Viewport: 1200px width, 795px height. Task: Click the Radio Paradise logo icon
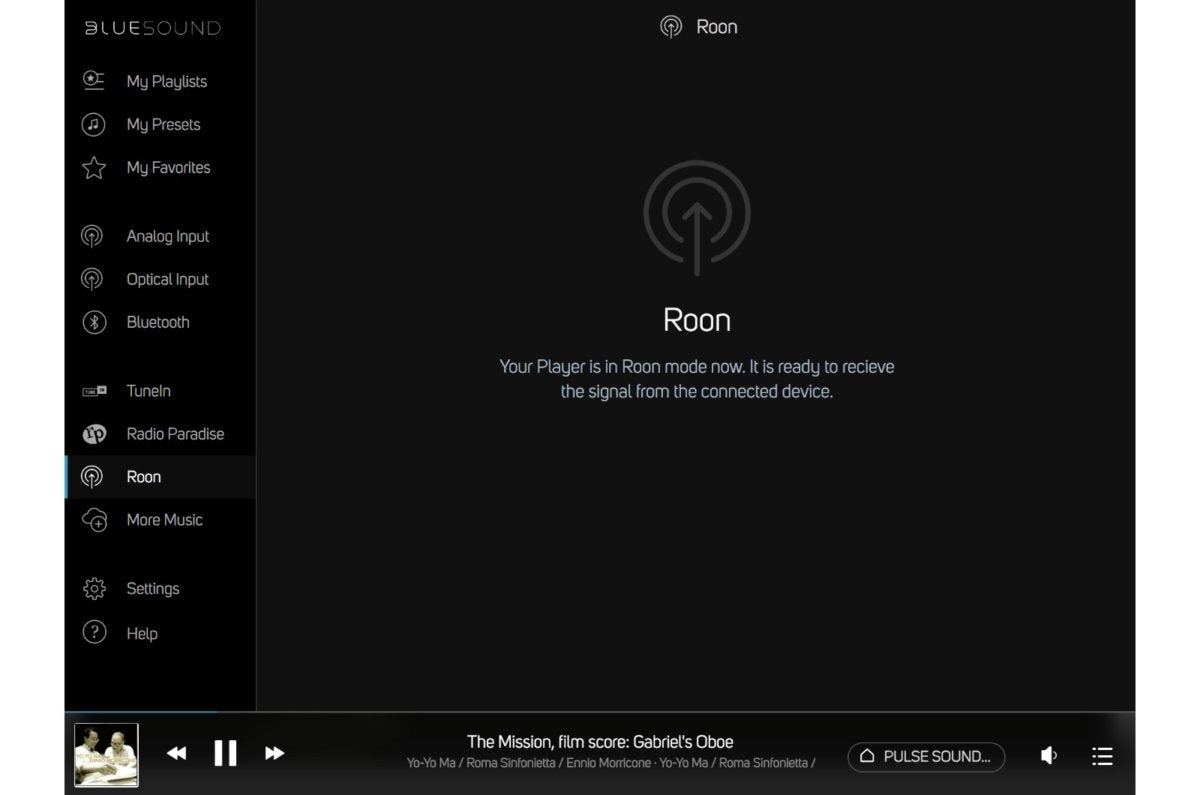94,434
